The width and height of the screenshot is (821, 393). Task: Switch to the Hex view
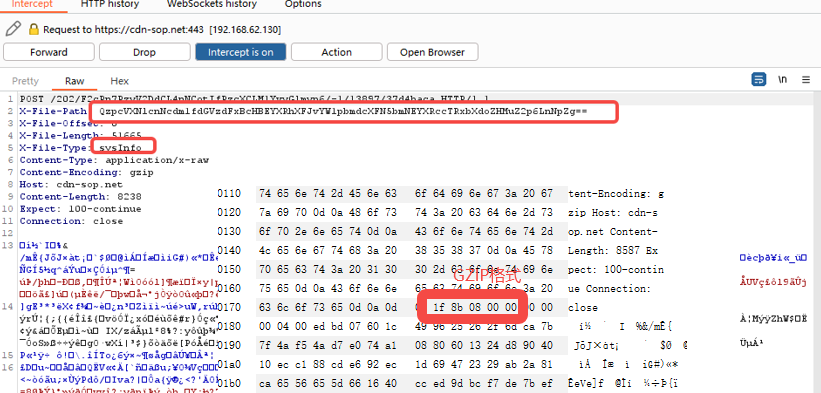[119, 81]
